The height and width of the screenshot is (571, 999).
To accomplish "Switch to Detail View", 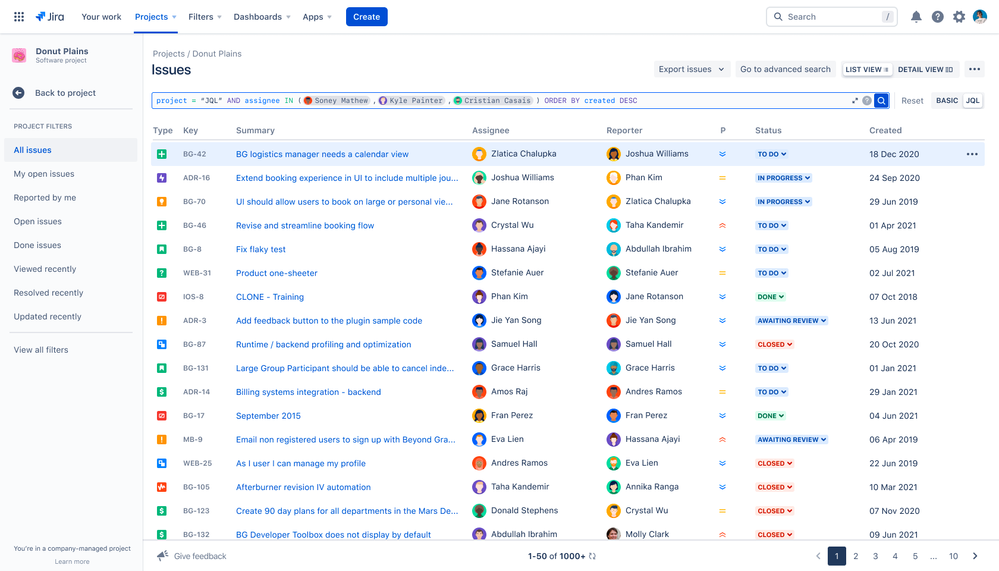I will pyautogui.click(x=925, y=70).
